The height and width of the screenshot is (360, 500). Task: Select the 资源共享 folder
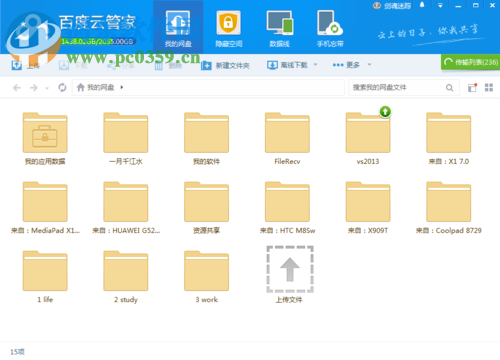point(206,208)
